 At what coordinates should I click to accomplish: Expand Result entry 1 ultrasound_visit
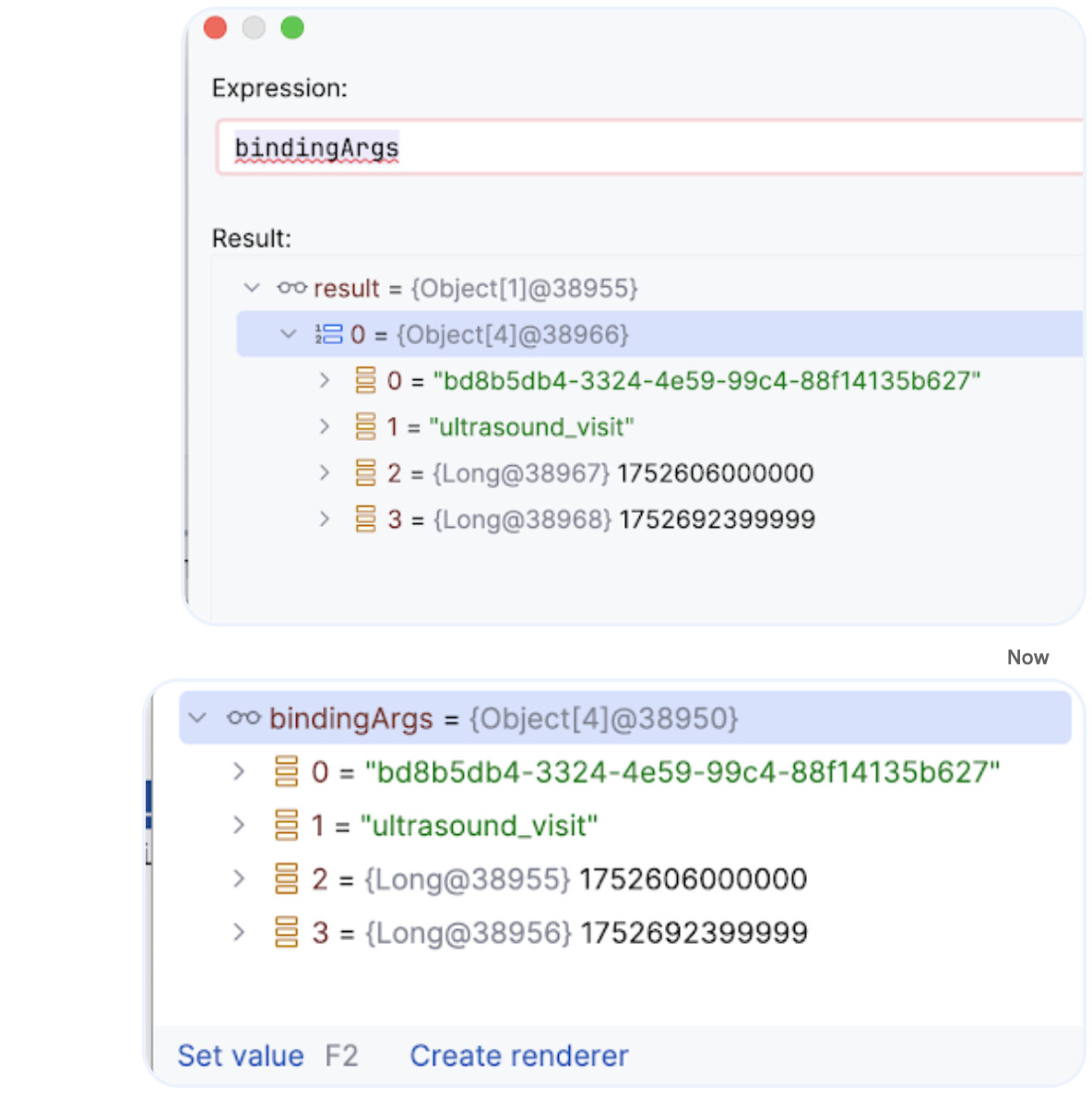pos(324,426)
